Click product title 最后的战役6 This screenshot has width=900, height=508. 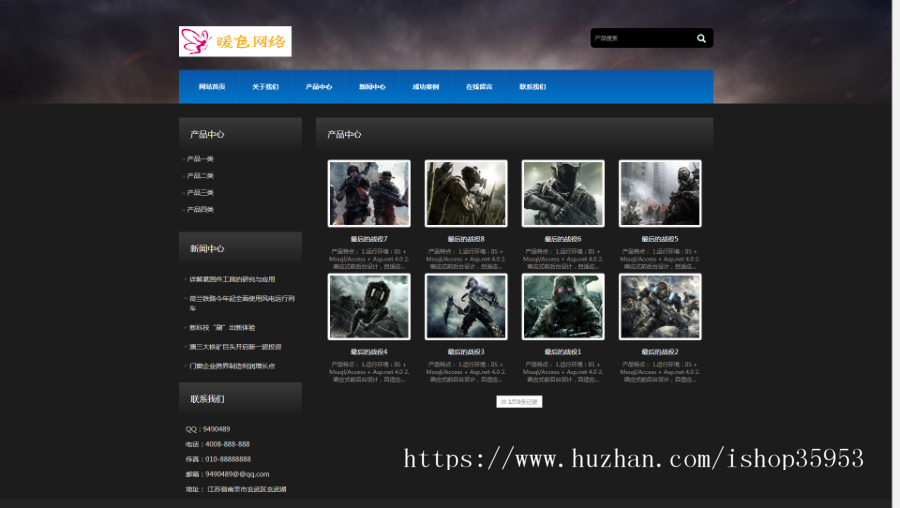563,239
